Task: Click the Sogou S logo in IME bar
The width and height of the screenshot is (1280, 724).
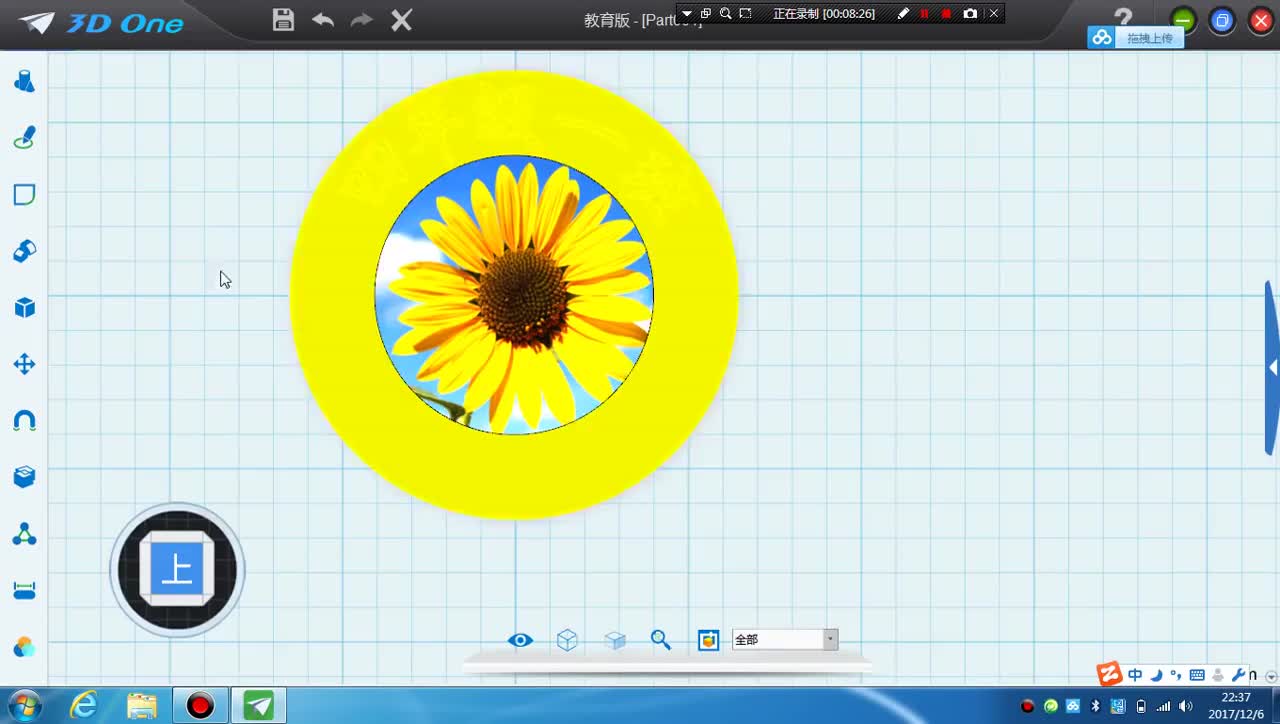Action: [x=1109, y=675]
